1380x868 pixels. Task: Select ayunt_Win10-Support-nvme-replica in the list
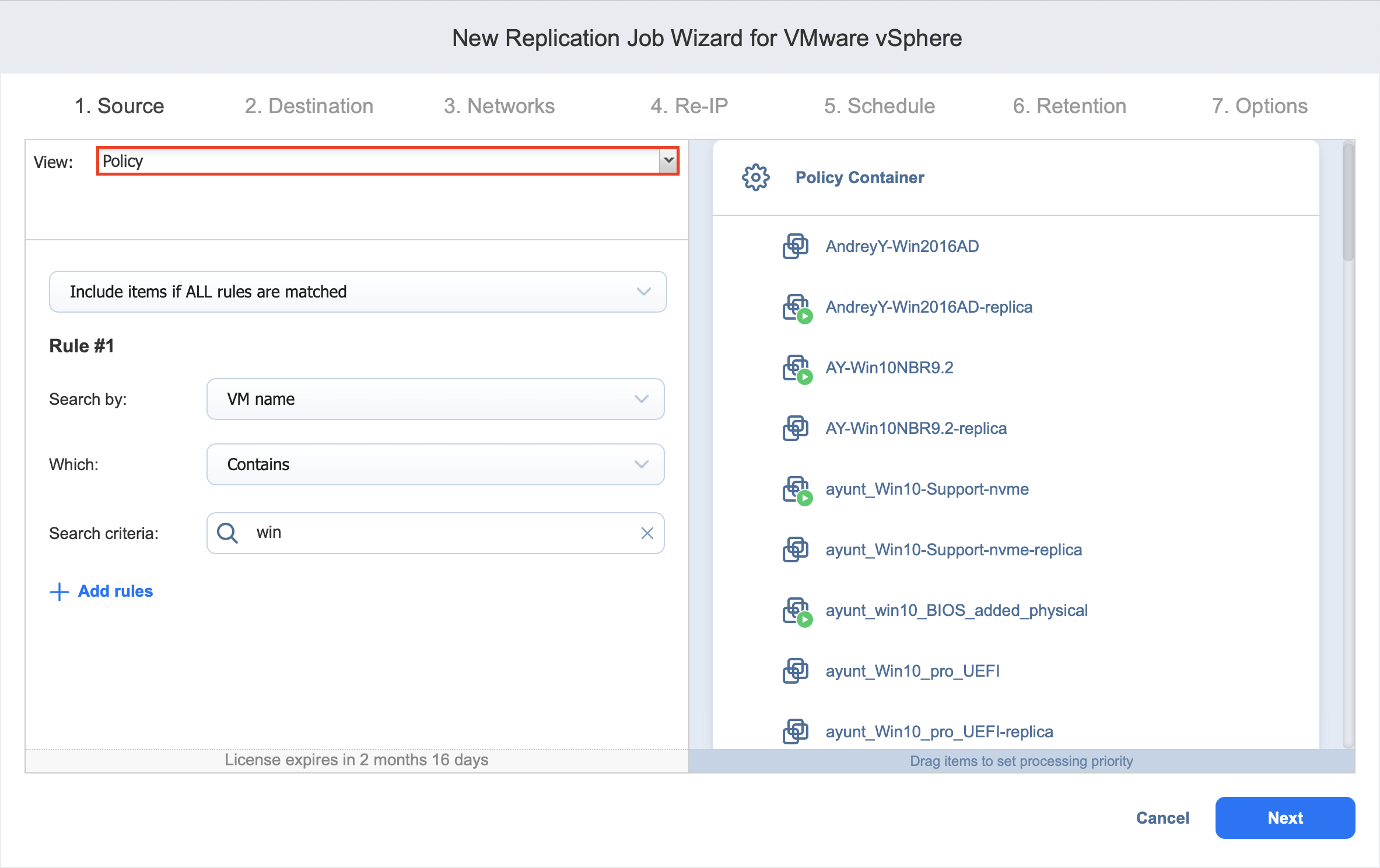[954, 549]
